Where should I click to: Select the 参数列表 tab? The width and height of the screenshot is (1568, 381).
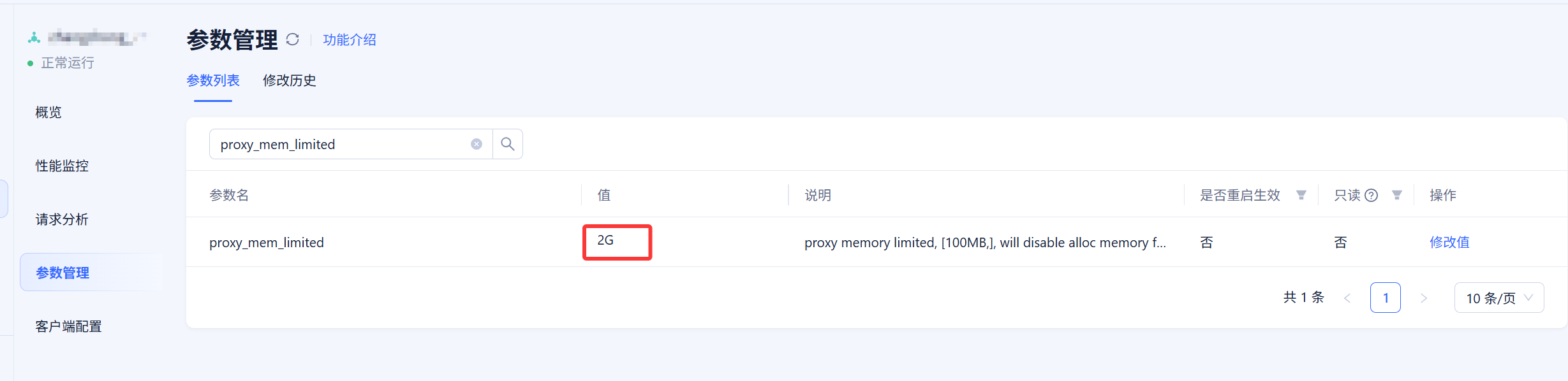coord(213,80)
